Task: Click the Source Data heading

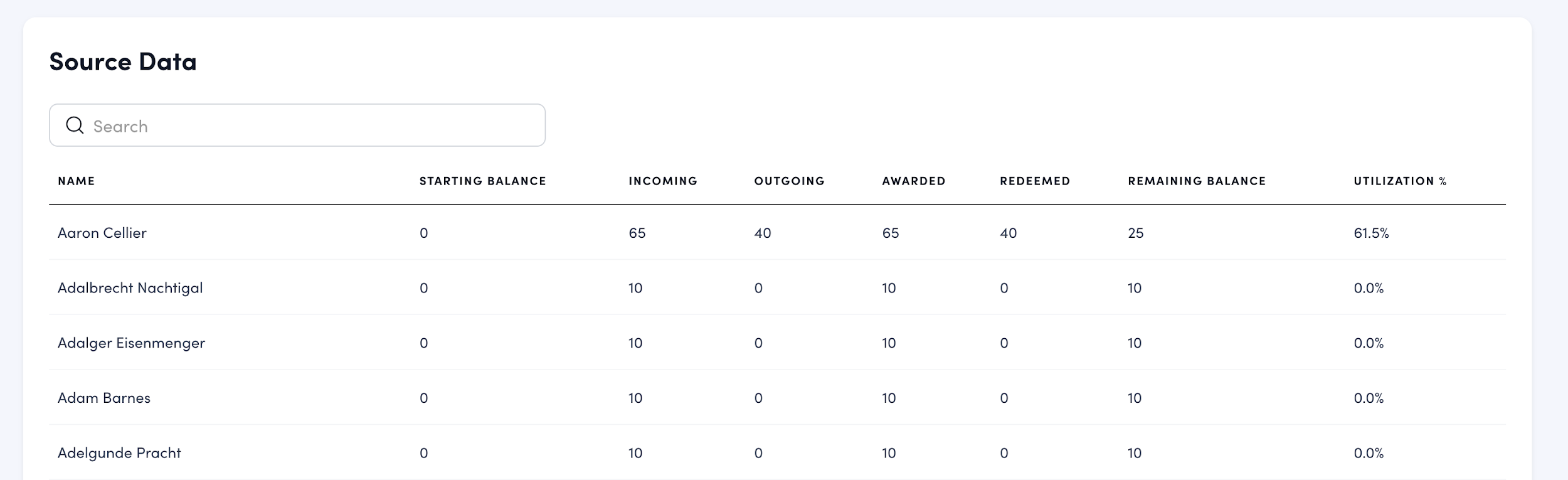Action: click(123, 61)
